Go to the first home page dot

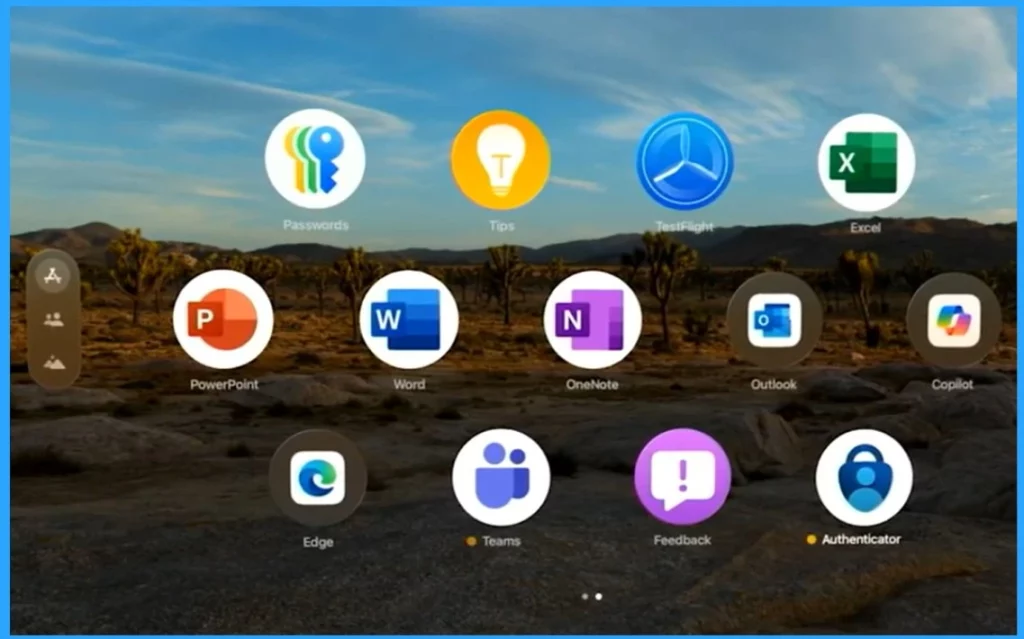(x=584, y=597)
